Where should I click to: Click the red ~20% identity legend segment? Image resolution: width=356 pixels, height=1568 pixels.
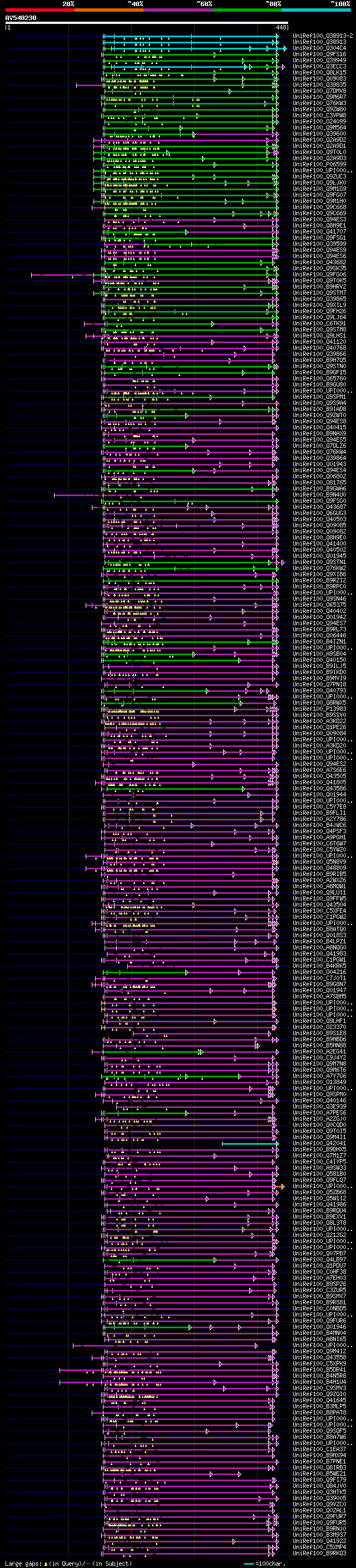tap(39, 11)
